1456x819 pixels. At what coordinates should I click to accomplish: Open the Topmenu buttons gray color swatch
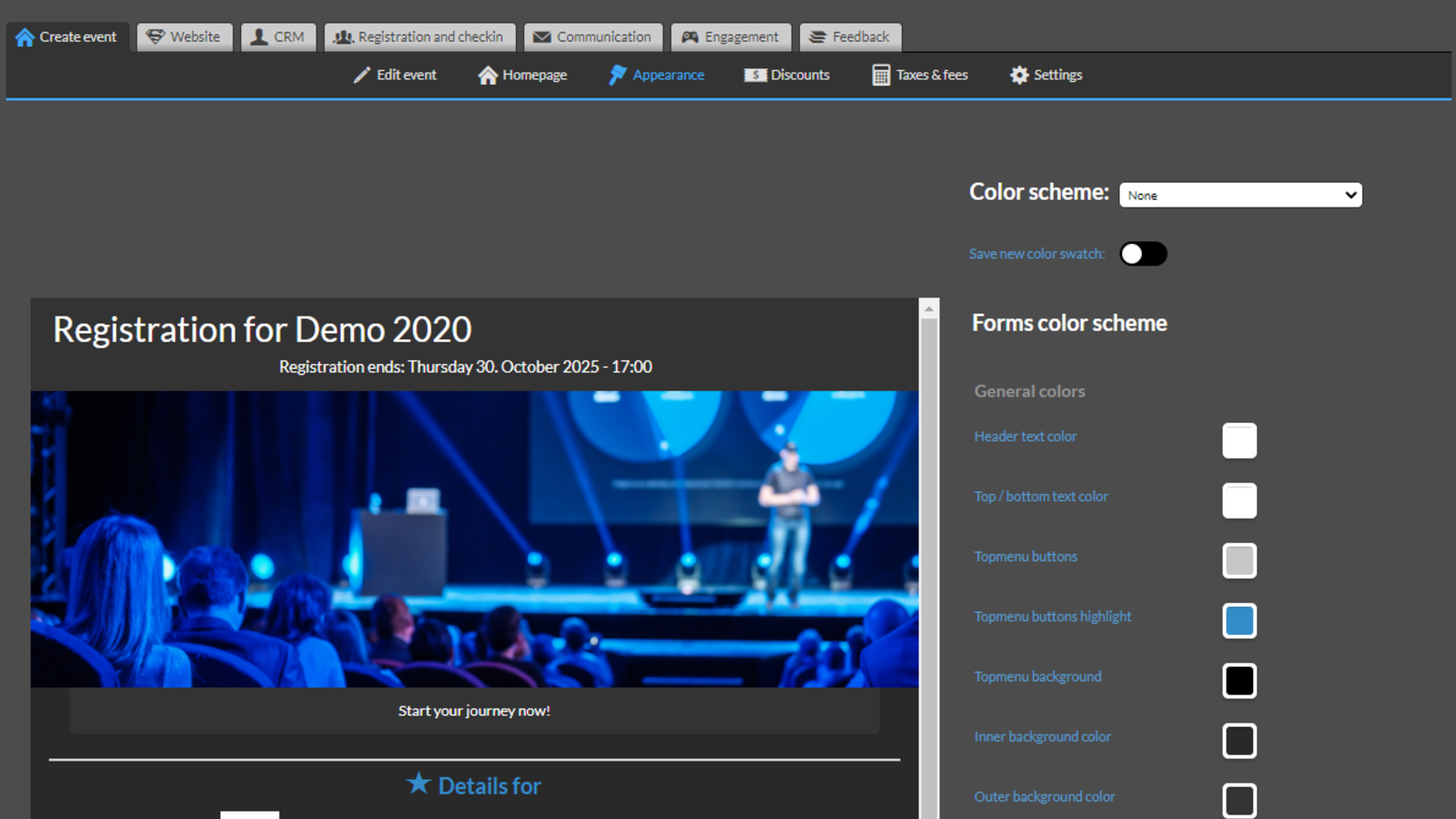(x=1239, y=561)
